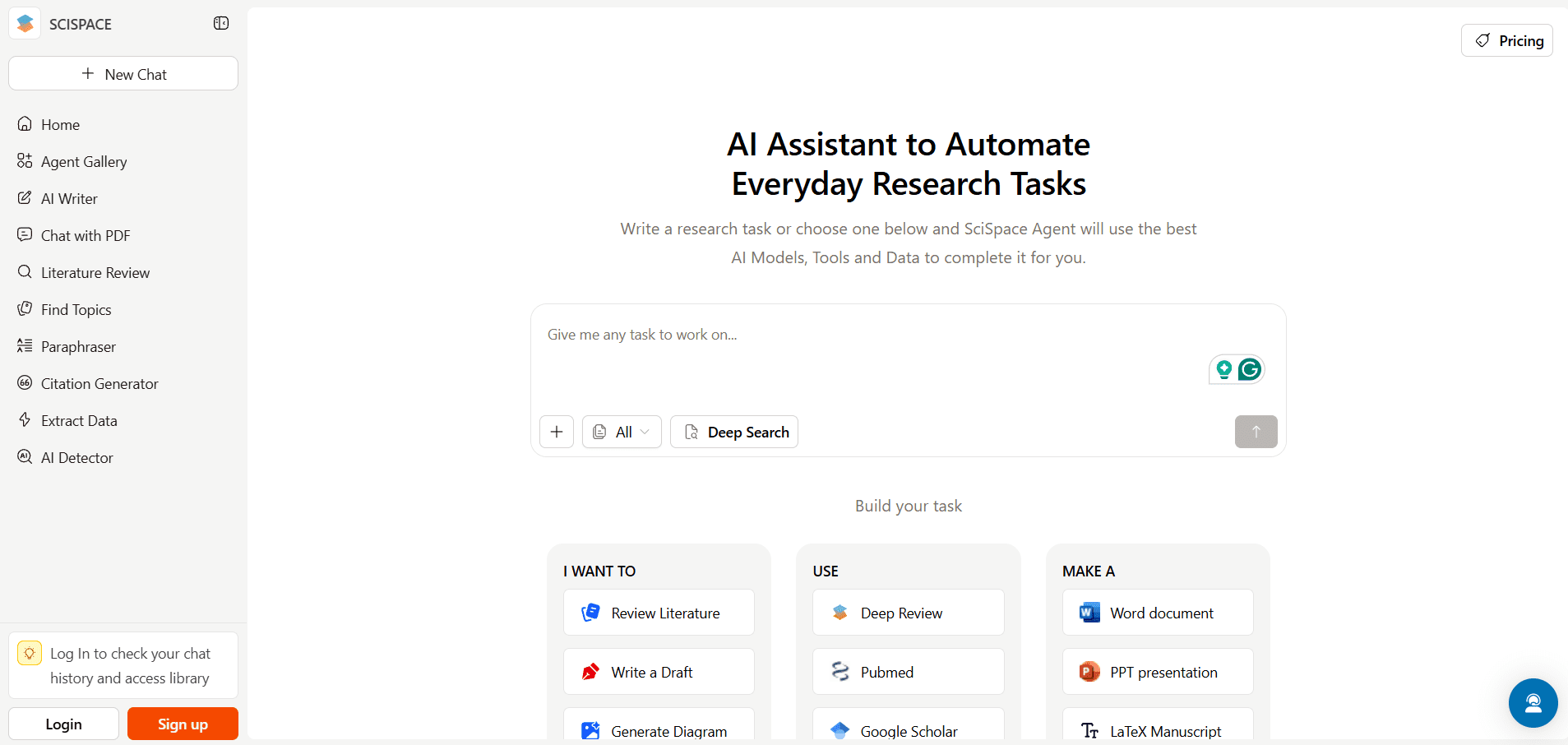The image size is (1568, 745).
Task: Expand the All sources dropdown
Action: [x=622, y=432]
